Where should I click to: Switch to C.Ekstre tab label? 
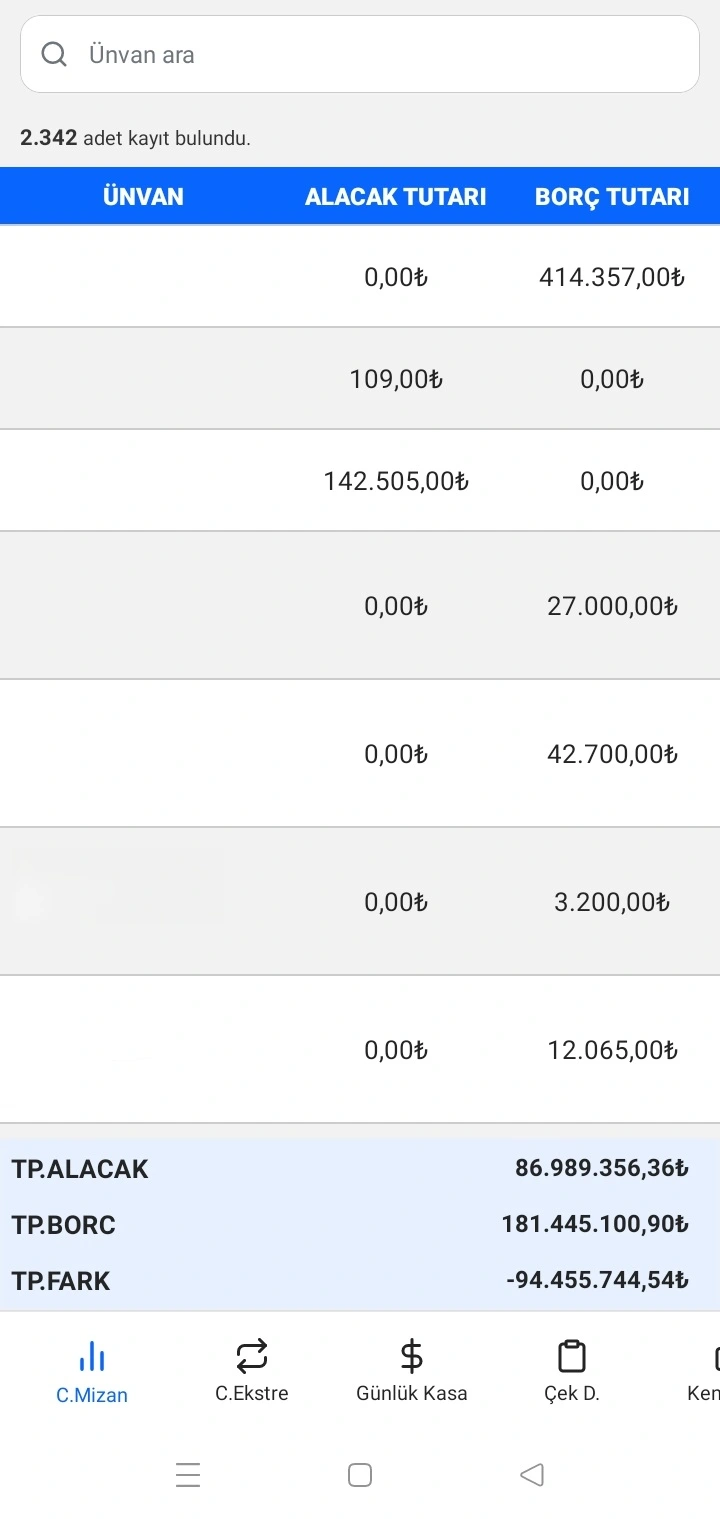[x=252, y=1393]
